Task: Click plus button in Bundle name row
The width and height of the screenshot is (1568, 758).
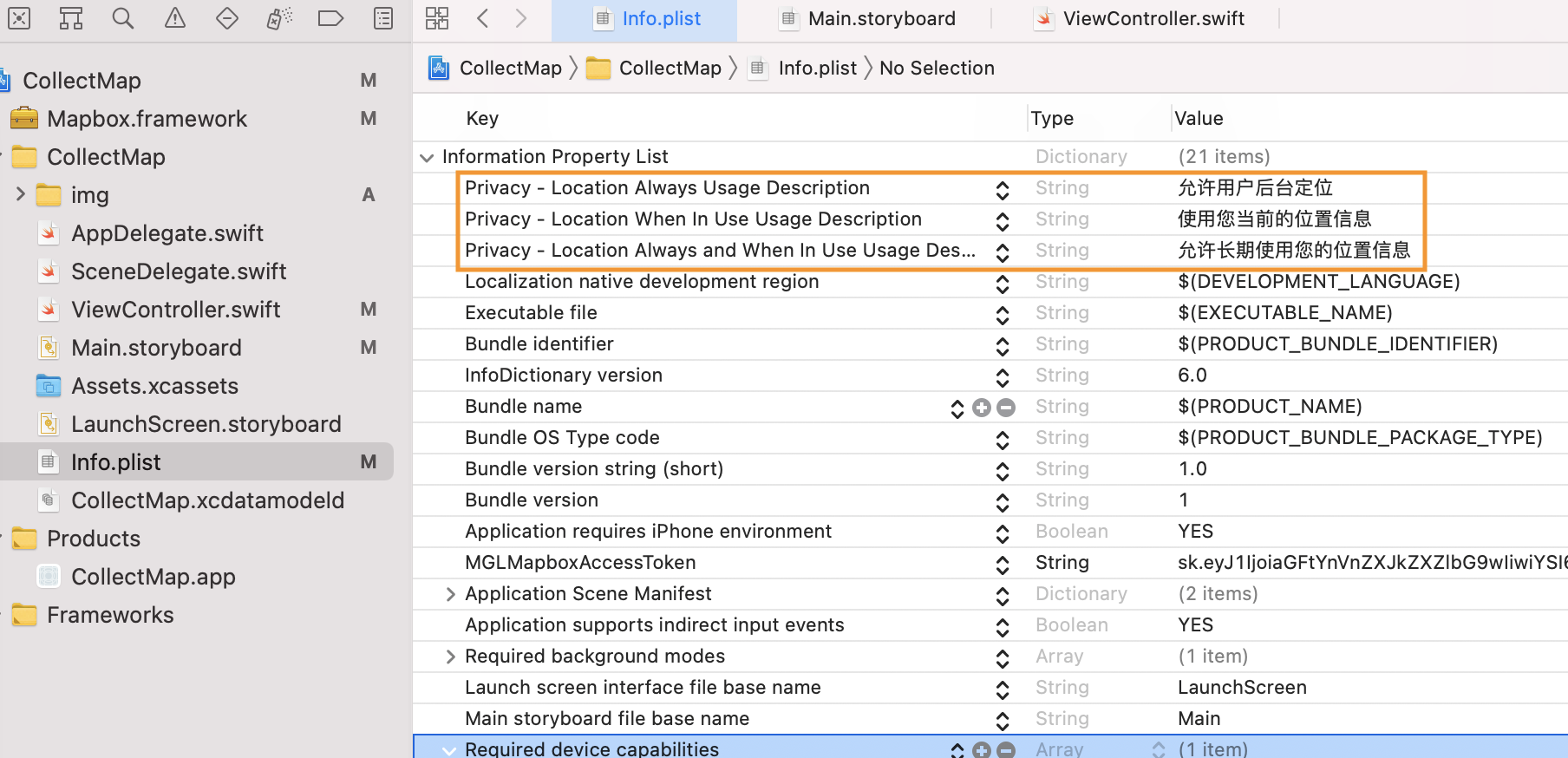Action: [982, 408]
